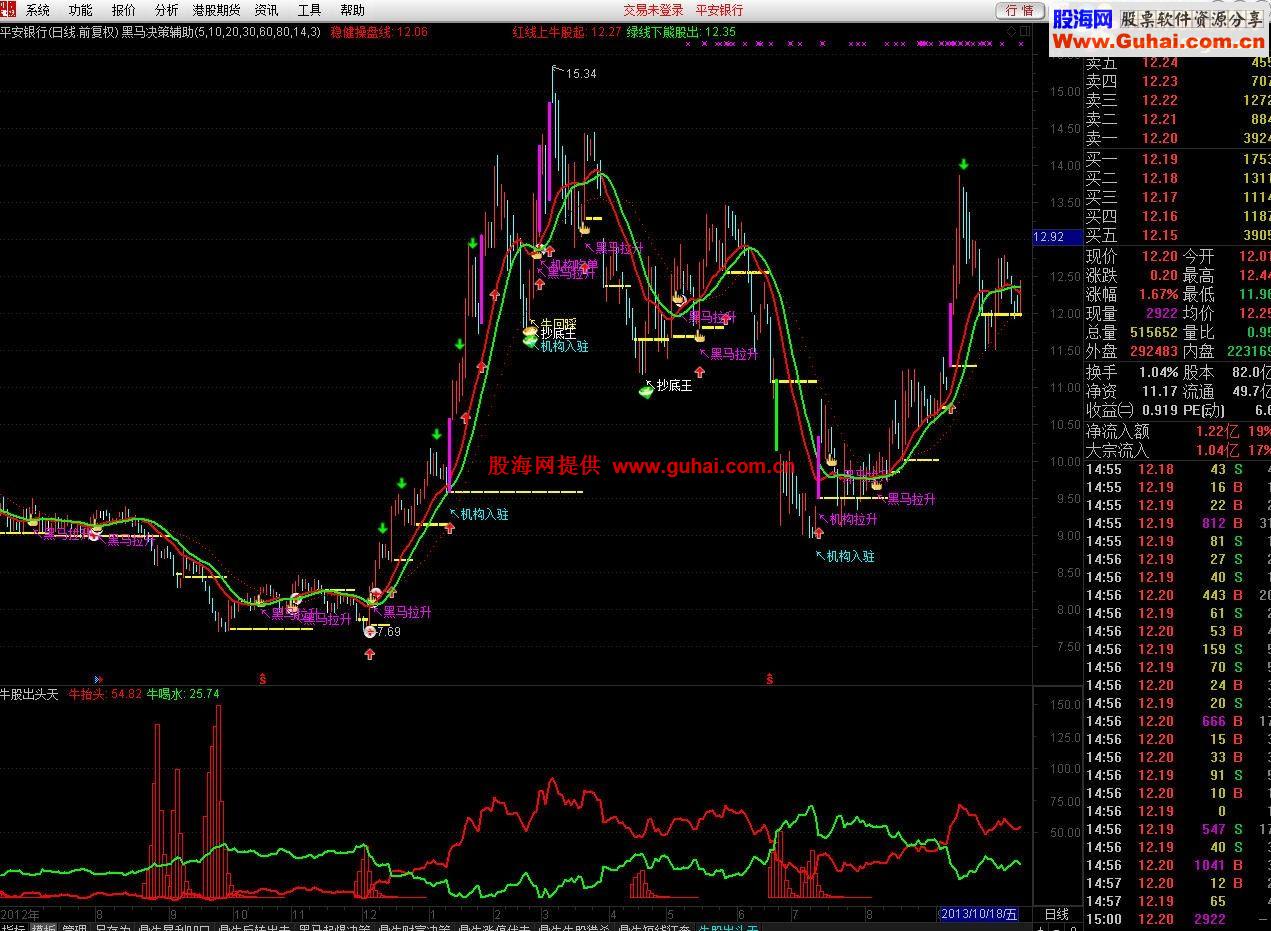Screen dimensions: 1271x931
Task: Select the 日线 period selector
Action: (1057, 914)
